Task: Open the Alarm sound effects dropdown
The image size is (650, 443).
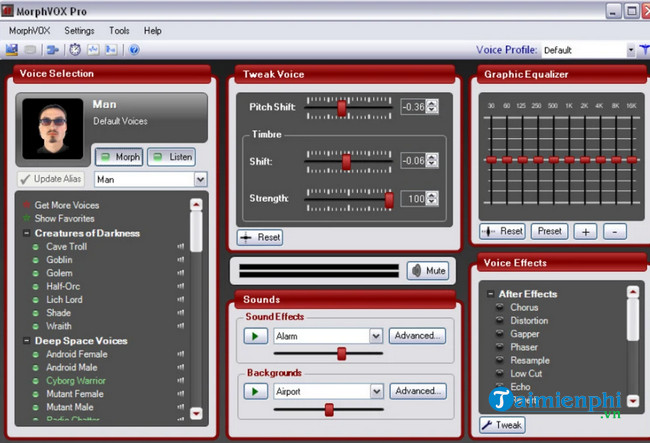Action: pyautogui.click(x=376, y=336)
